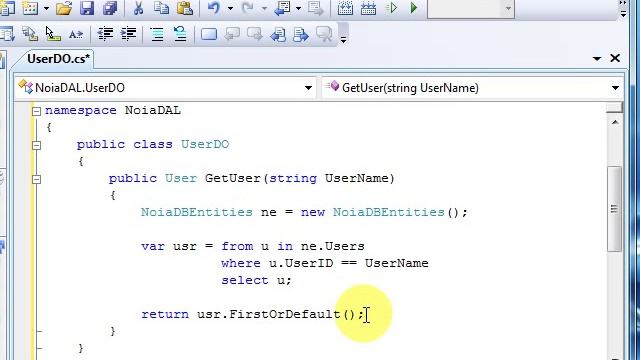Collapse the public class UserDO region
640x360 pixels.
pyautogui.click(x=36, y=145)
